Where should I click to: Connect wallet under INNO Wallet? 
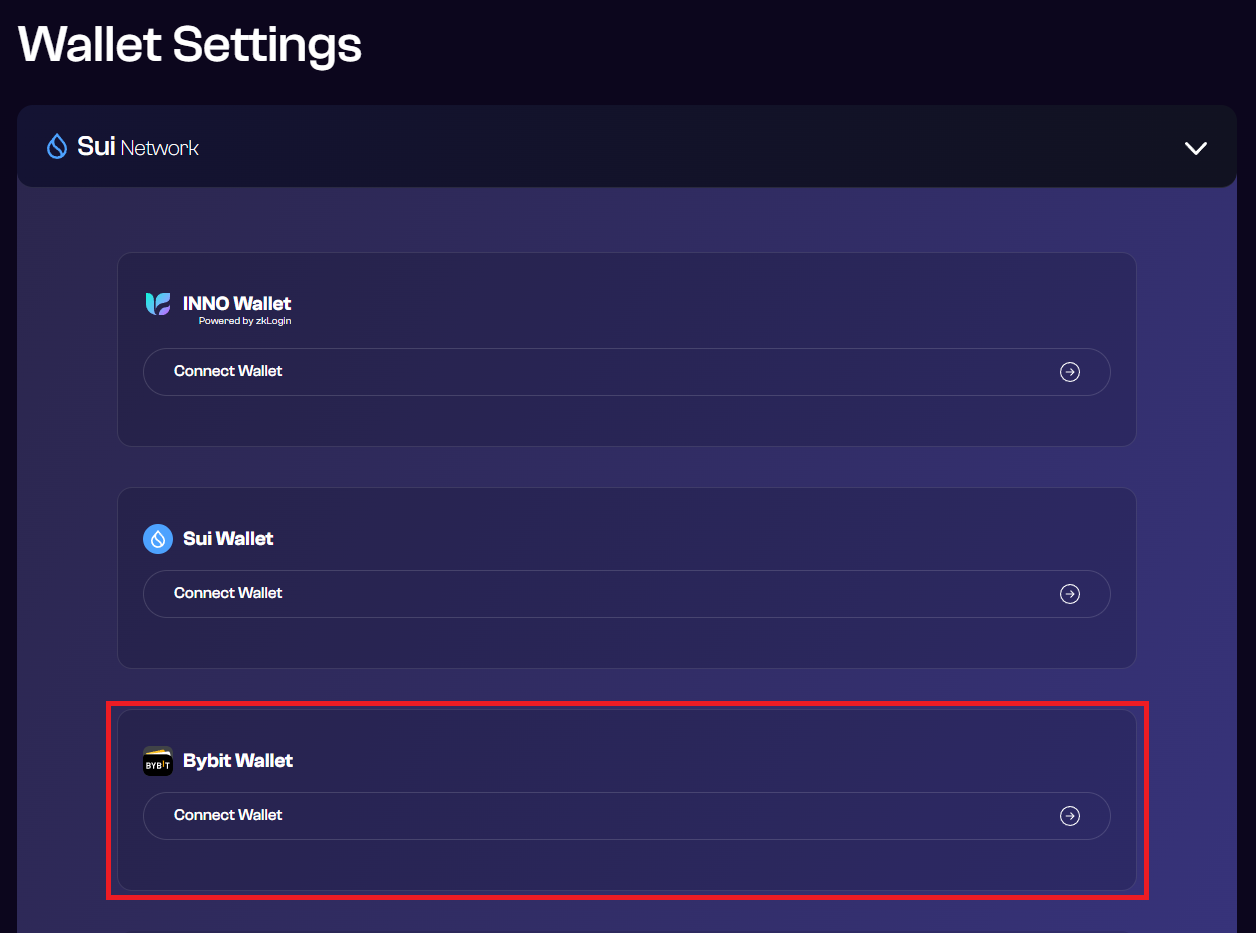pyautogui.click(x=627, y=372)
